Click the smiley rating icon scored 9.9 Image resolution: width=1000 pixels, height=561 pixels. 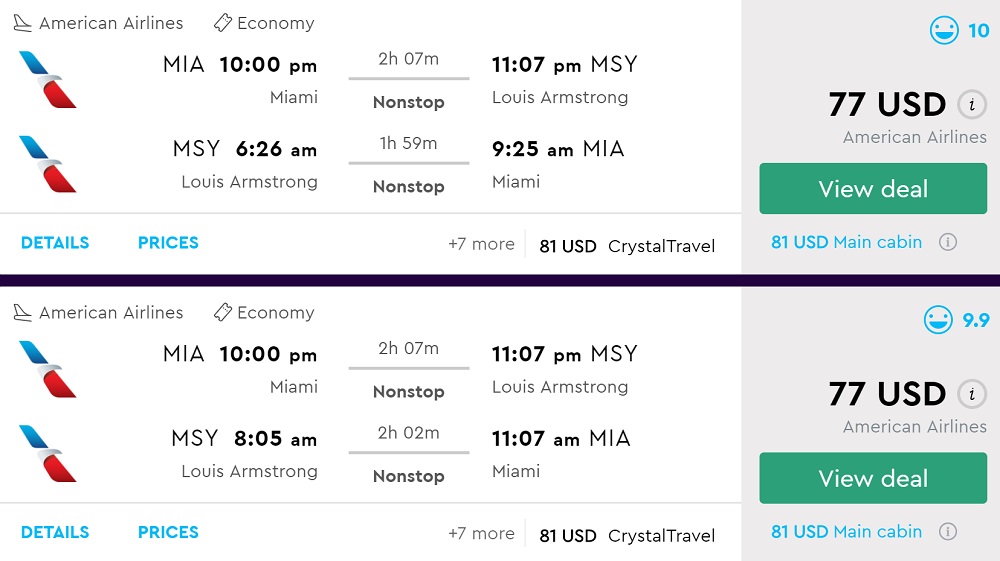pos(938,320)
